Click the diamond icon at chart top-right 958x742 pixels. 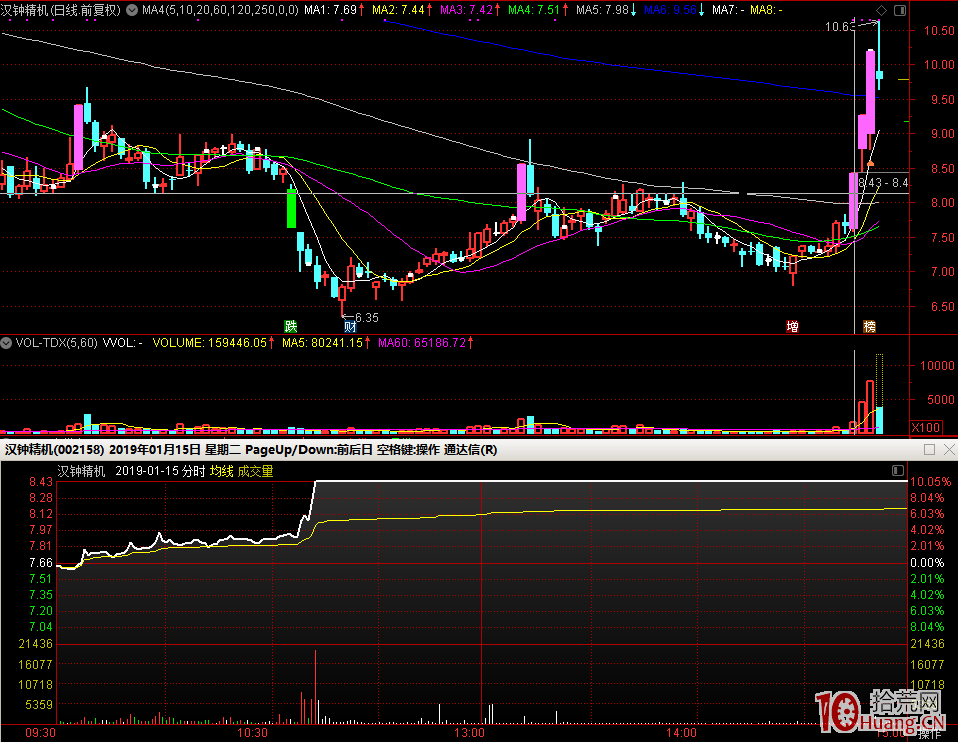(879, 10)
